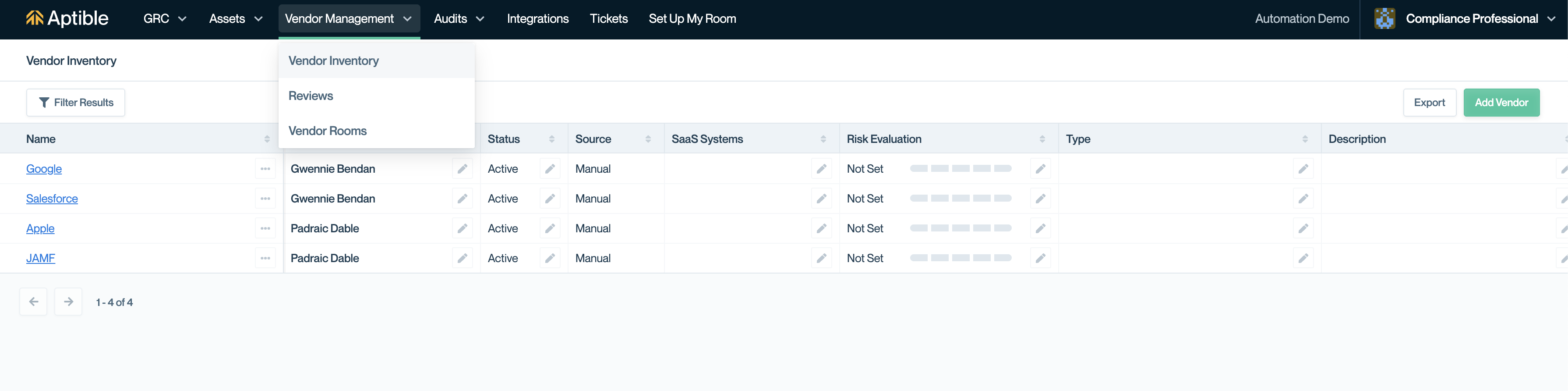The image size is (1568, 391).
Task: Sort the table by Status column
Action: tap(552, 139)
